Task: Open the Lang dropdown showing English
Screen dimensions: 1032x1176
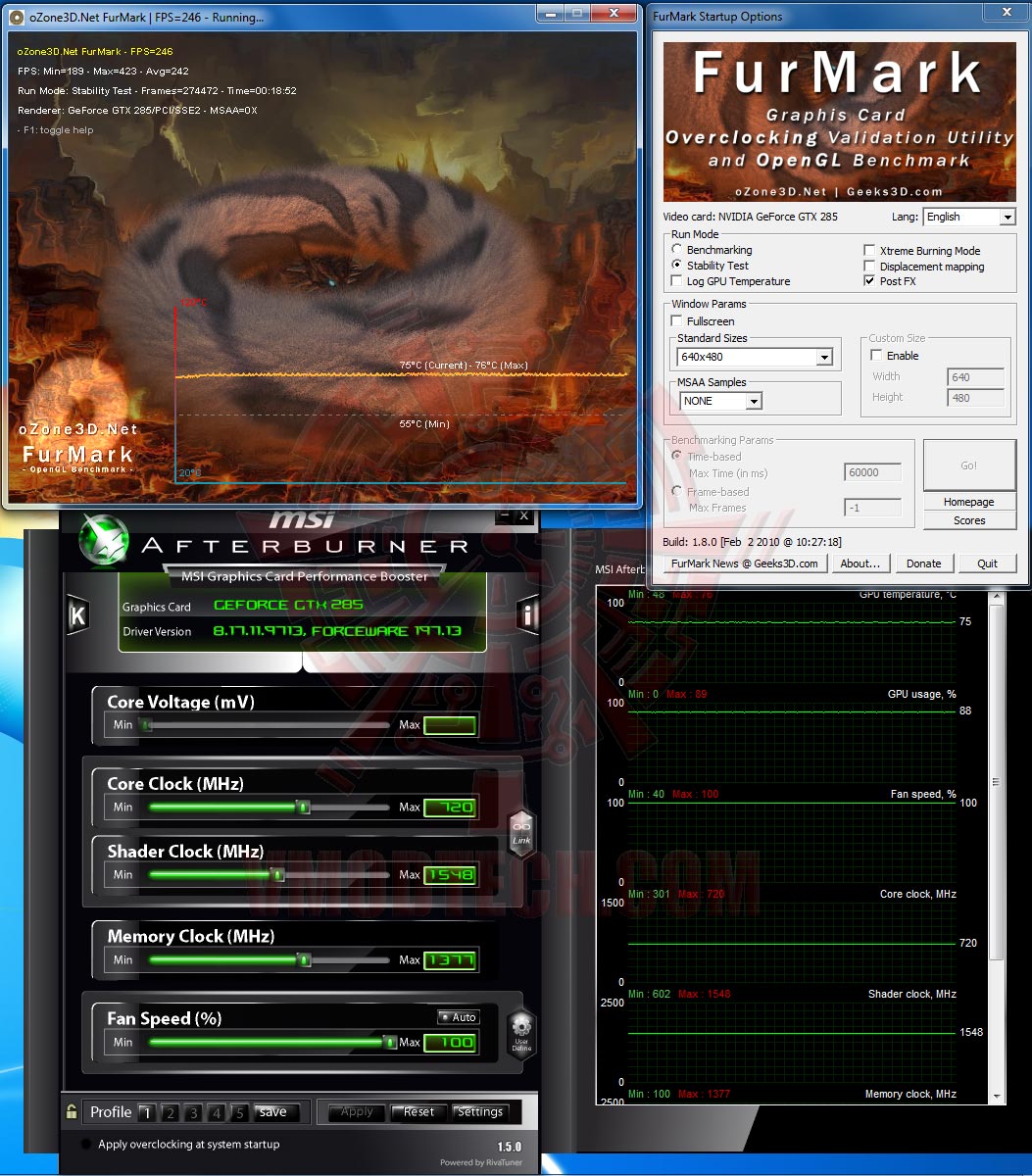Action: click(969, 217)
